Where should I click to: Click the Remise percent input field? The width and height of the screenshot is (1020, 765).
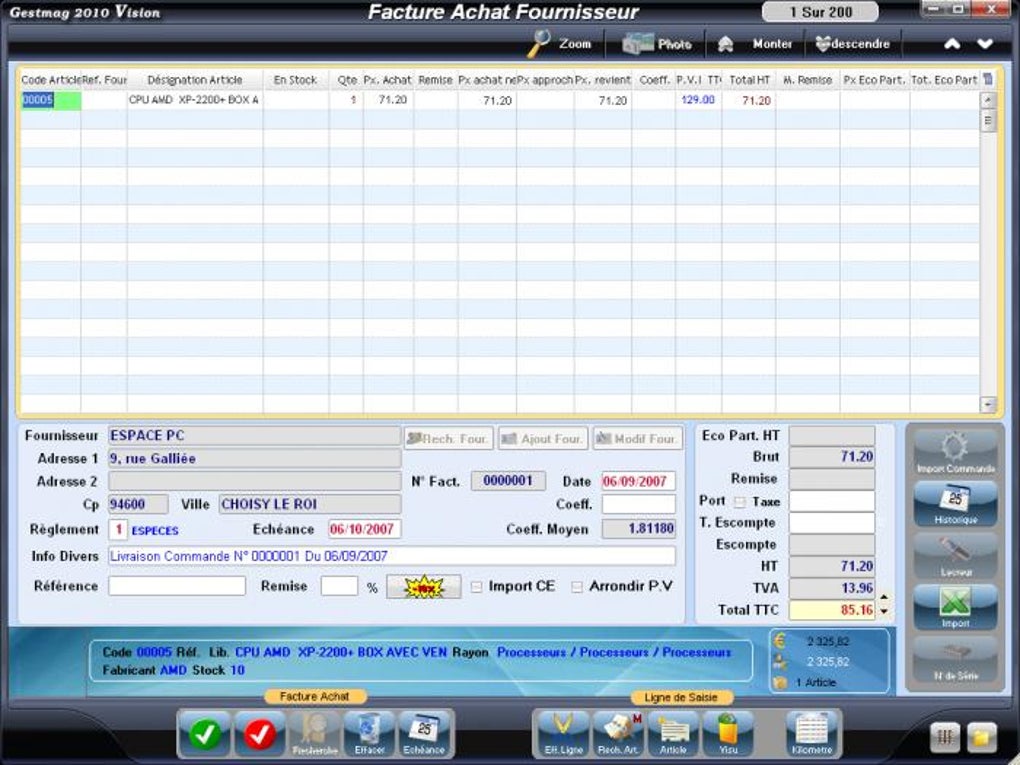pyautogui.click(x=339, y=585)
